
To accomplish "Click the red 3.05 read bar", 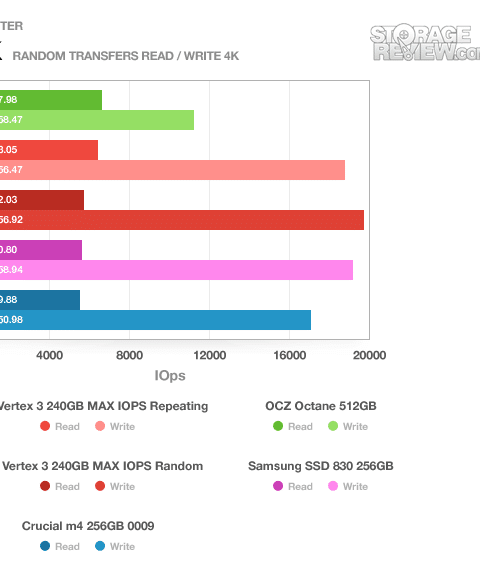I will (49, 150).
